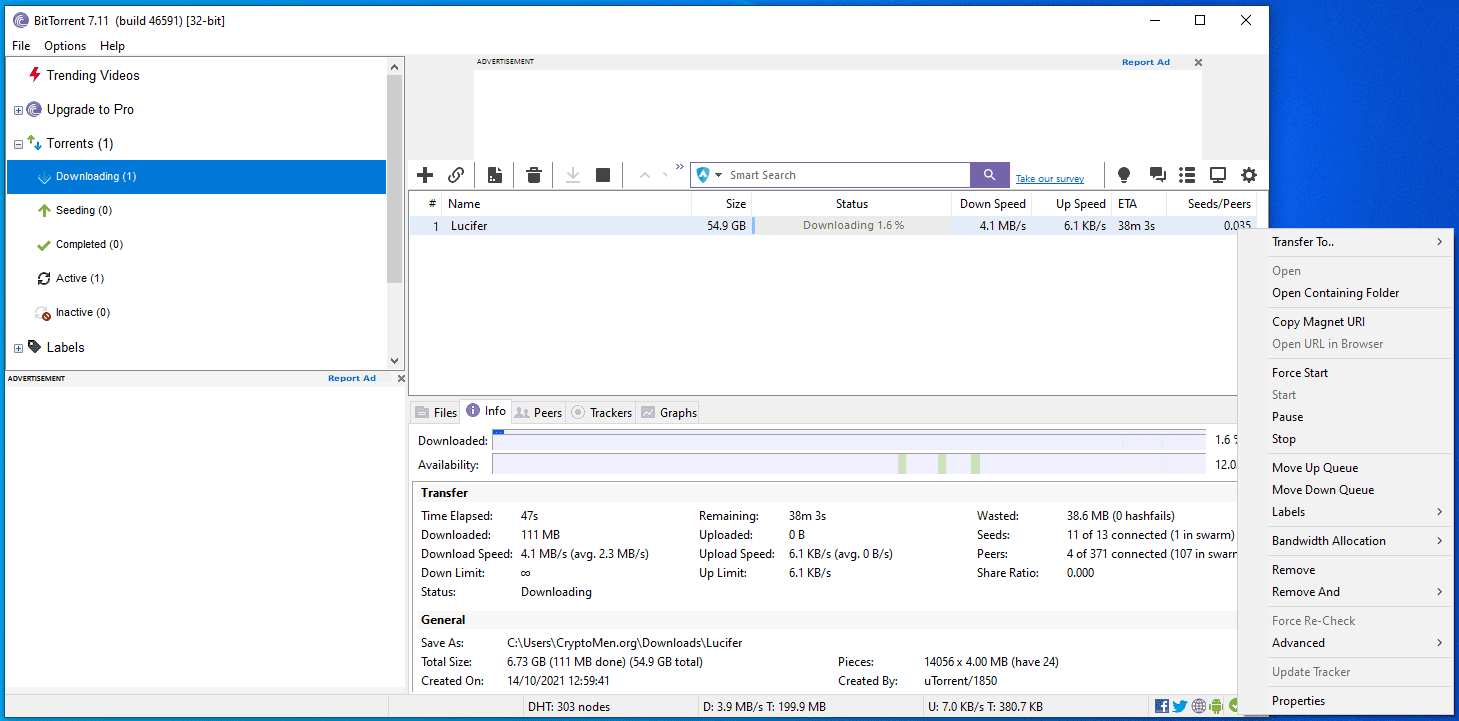
Task: Click the Downloaded pieces progress bar
Action: click(x=849, y=440)
